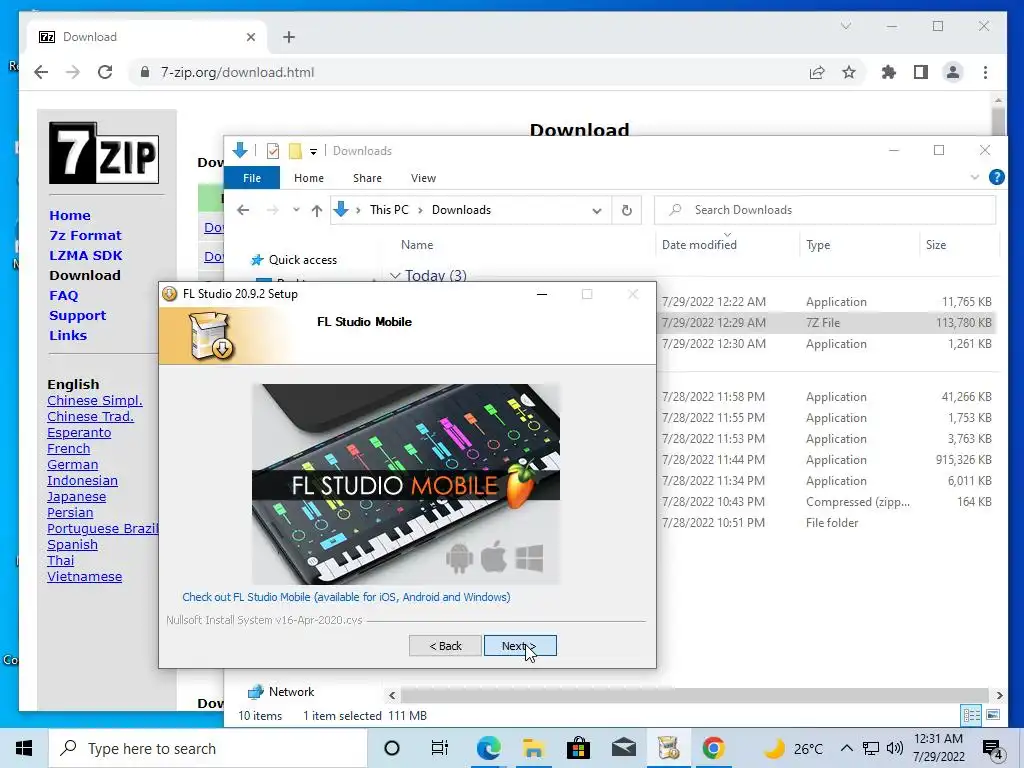The height and width of the screenshot is (768, 1024).
Task: Show hidden system tray icons
Action: point(846,748)
